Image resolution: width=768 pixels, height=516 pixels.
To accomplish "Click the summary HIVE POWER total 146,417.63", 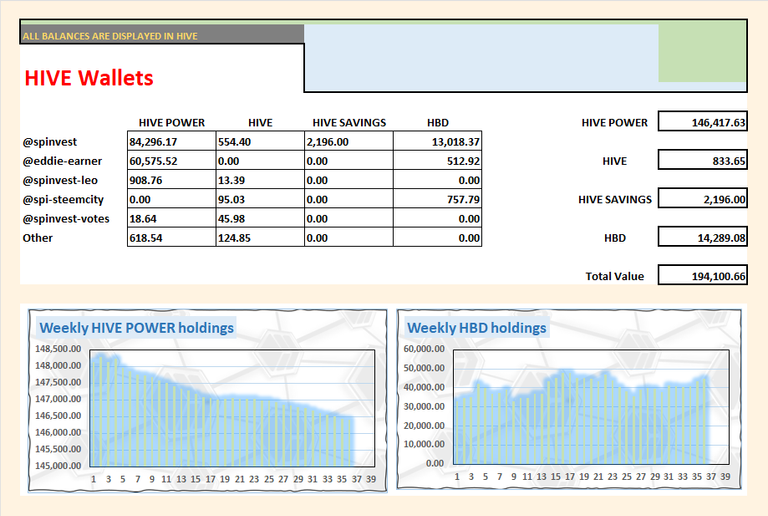I will coord(702,122).
